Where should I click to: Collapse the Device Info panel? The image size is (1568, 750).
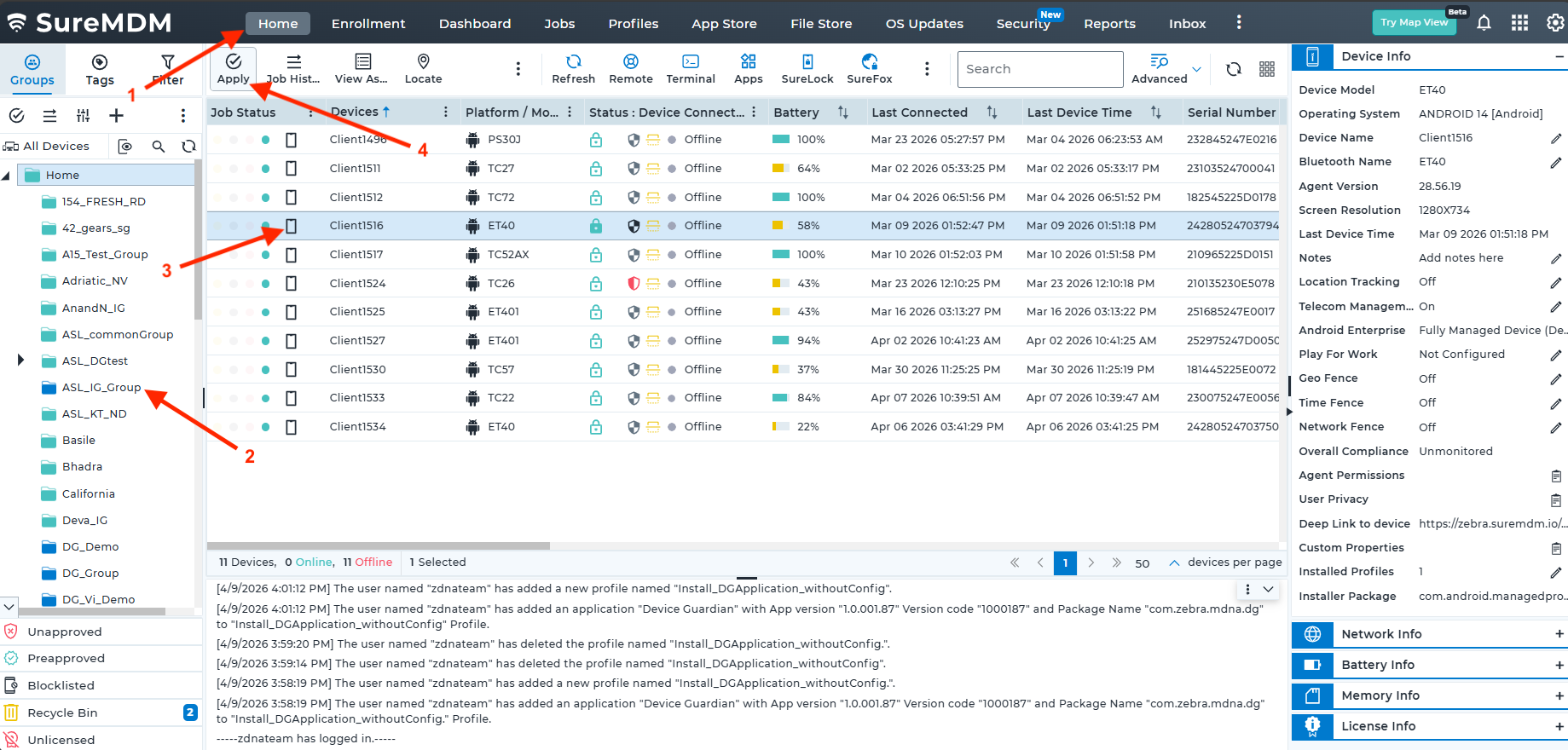(x=1559, y=56)
